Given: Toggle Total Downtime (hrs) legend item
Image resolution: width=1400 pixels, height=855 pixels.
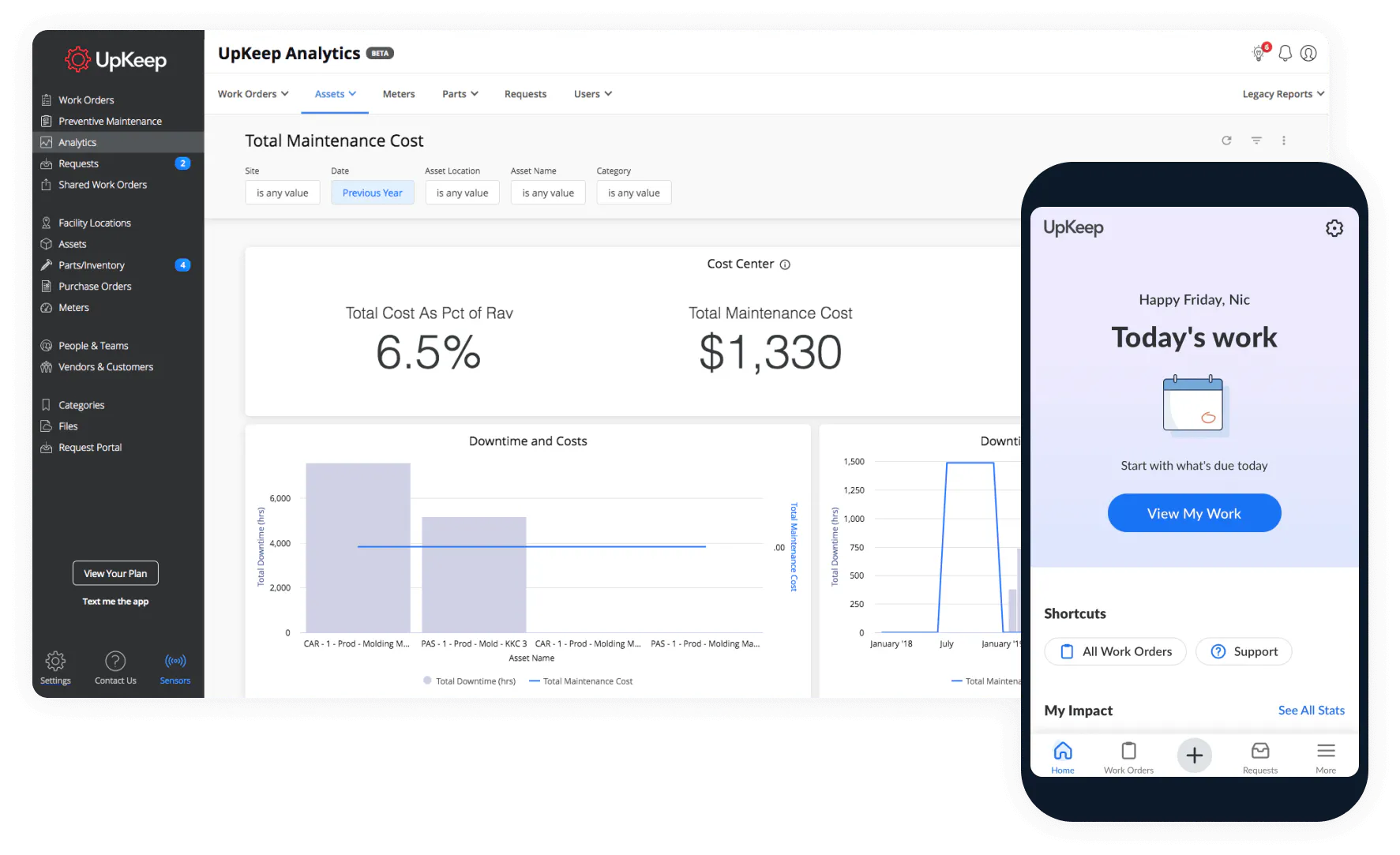Looking at the screenshot, I should pyautogui.click(x=470, y=681).
